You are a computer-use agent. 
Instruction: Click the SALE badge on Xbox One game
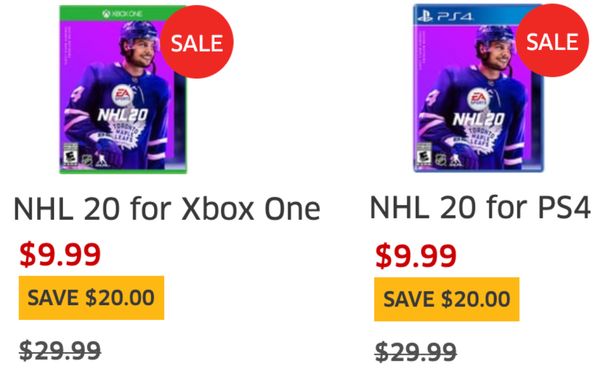tap(197, 42)
